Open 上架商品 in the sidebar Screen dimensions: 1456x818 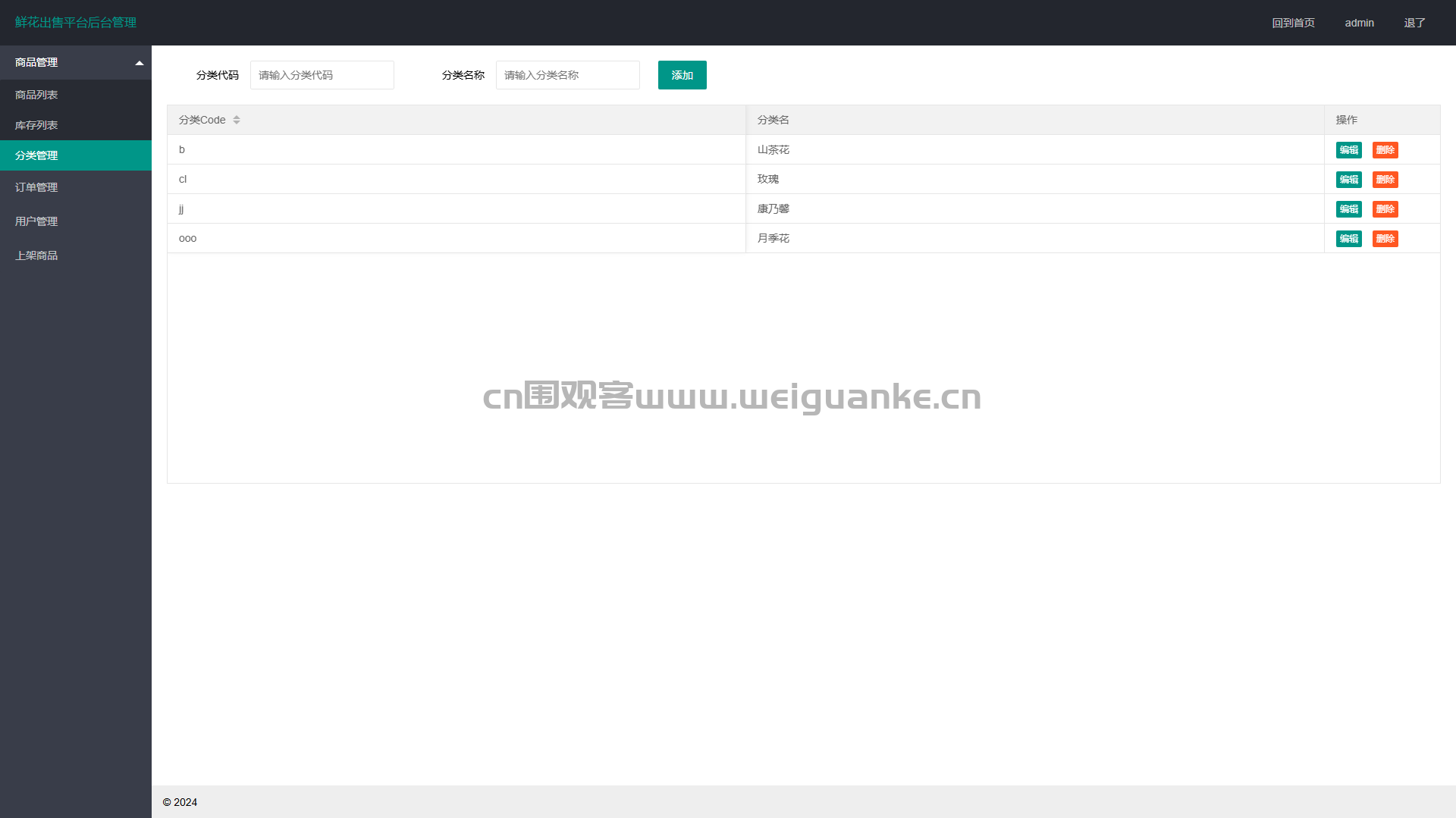[76, 255]
